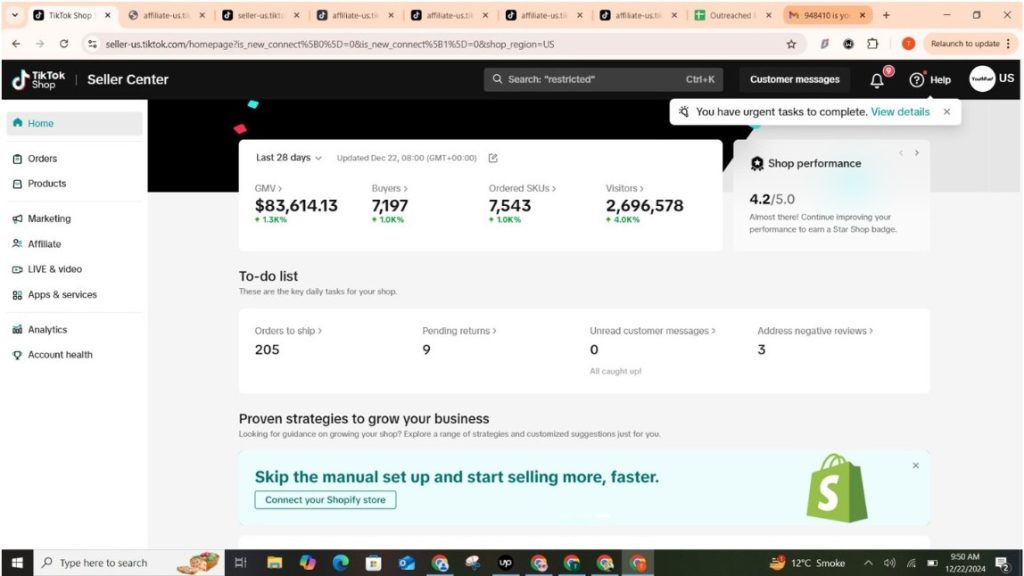Select Analytics in the sidebar menu

(x=47, y=330)
